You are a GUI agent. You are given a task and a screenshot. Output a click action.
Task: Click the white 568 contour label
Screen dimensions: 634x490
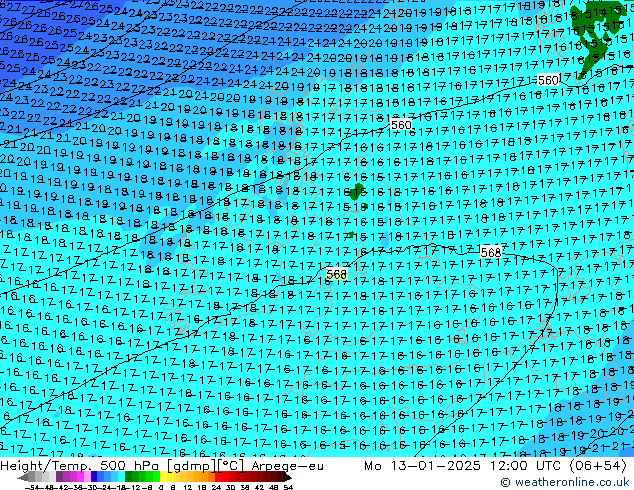(x=491, y=253)
